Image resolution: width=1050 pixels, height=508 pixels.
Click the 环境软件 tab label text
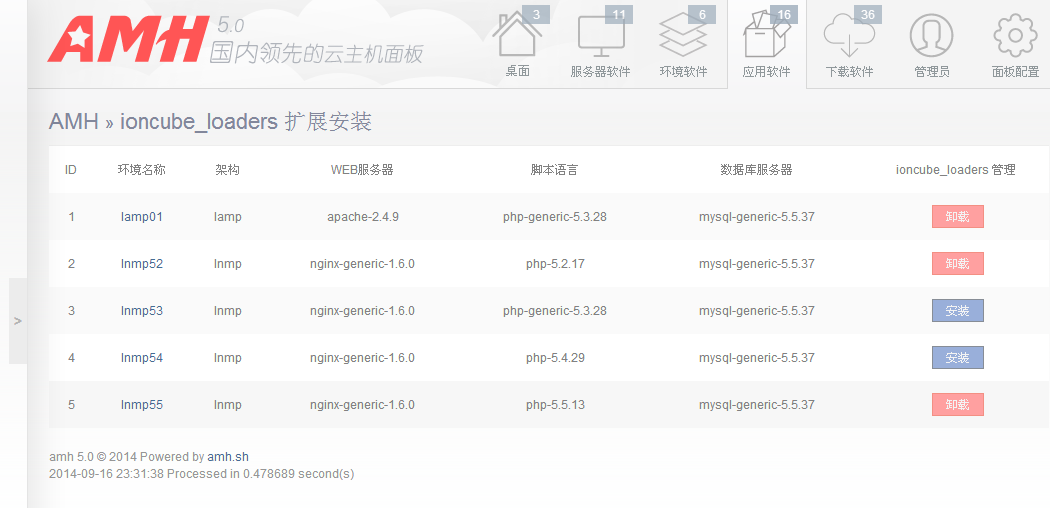coord(683,72)
